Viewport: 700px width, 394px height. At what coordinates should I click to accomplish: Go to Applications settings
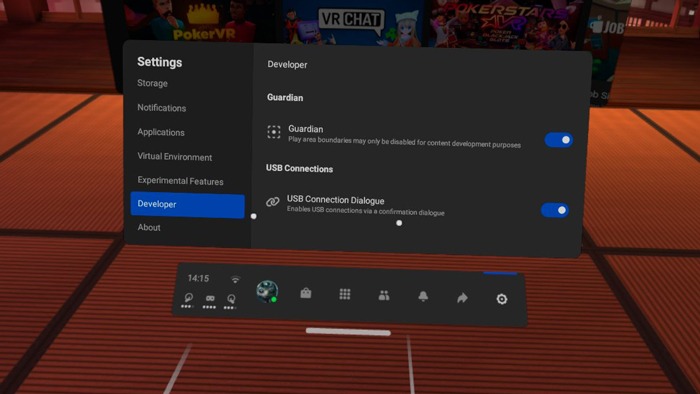161,133
